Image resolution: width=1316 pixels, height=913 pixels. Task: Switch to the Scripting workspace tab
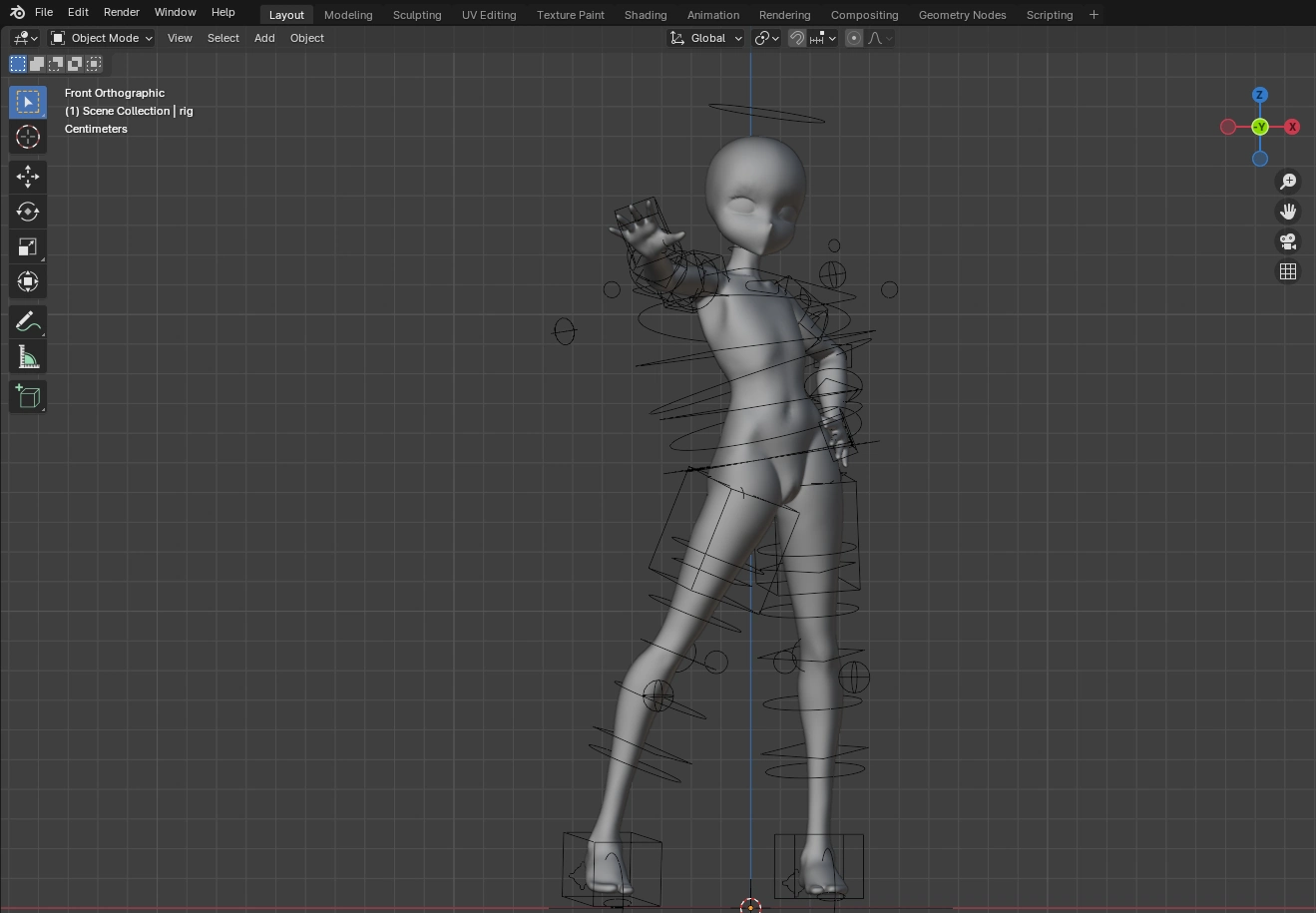coord(1050,15)
